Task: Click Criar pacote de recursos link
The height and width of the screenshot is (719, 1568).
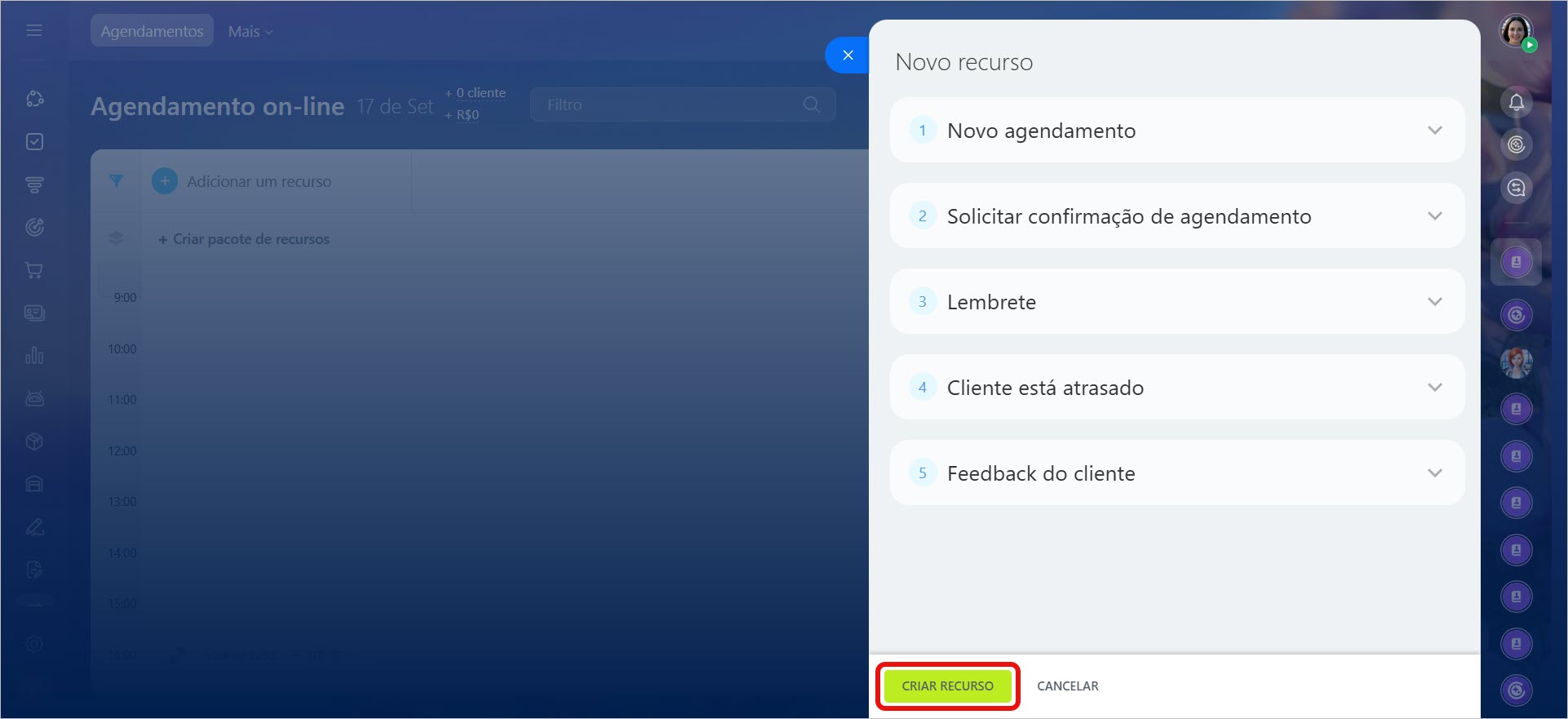Action: (x=245, y=239)
